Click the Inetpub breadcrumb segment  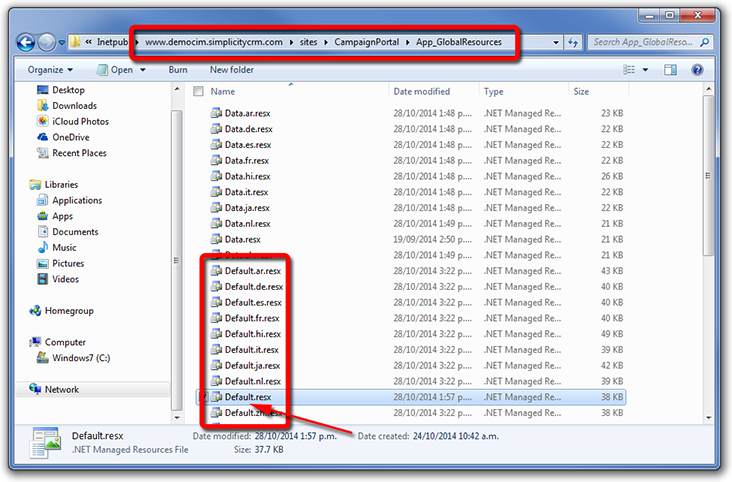[x=112, y=42]
